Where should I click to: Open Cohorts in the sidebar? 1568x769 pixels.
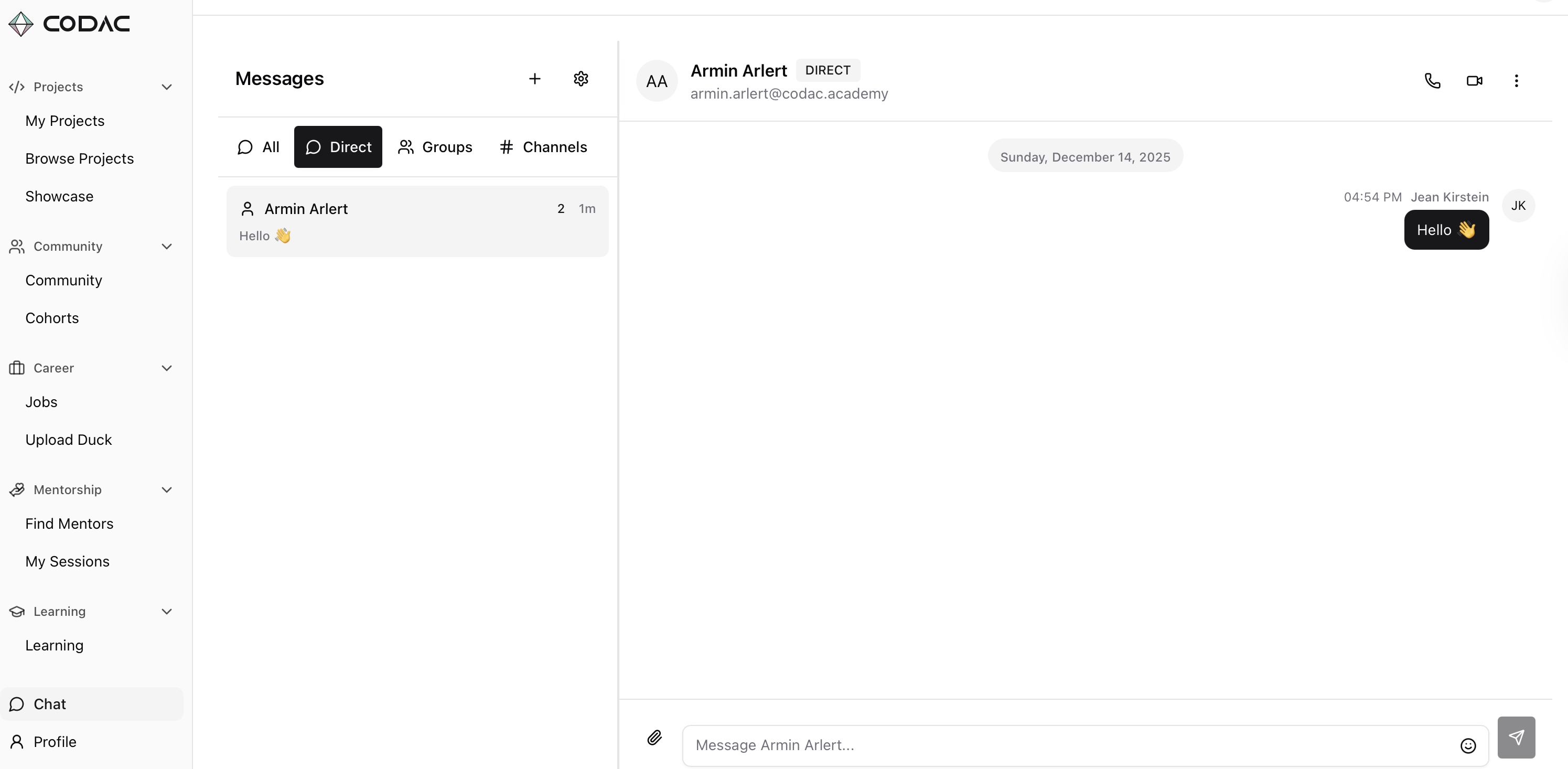click(x=52, y=318)
